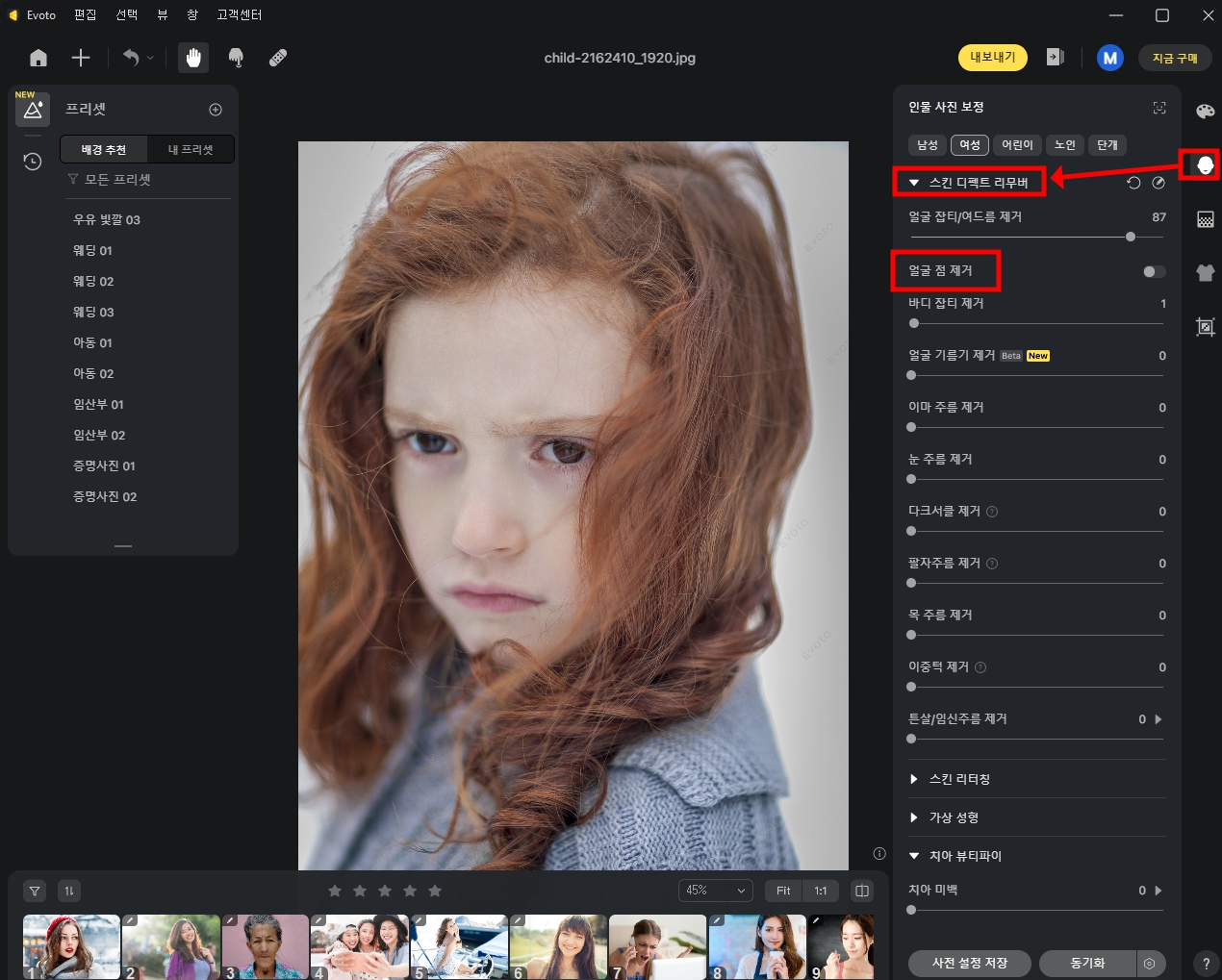
Task: Apply preset 우유 빛깔 03
Action: click(x=107, y=220)
